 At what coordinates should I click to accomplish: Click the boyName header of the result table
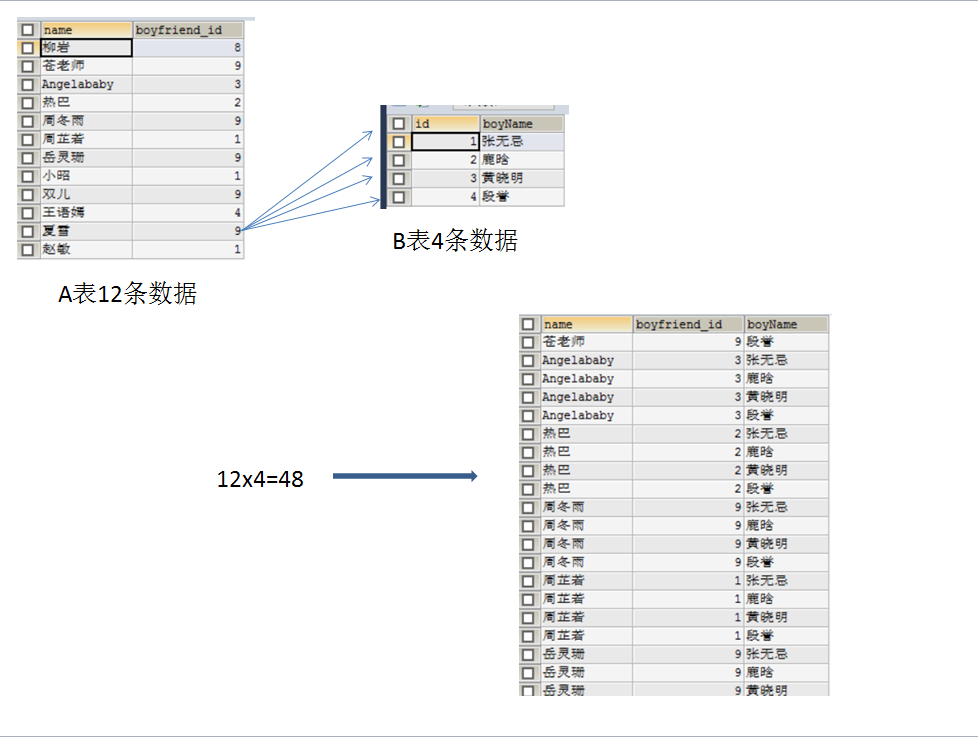click(787, 324)
